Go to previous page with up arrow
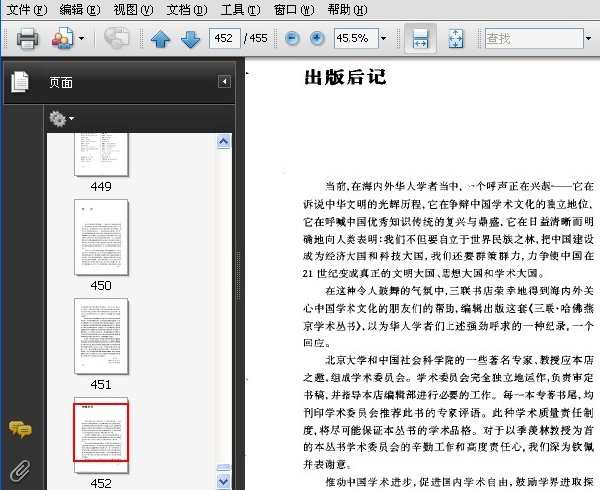The height and width of the screenshot is (490, 600). click(160, 39)
